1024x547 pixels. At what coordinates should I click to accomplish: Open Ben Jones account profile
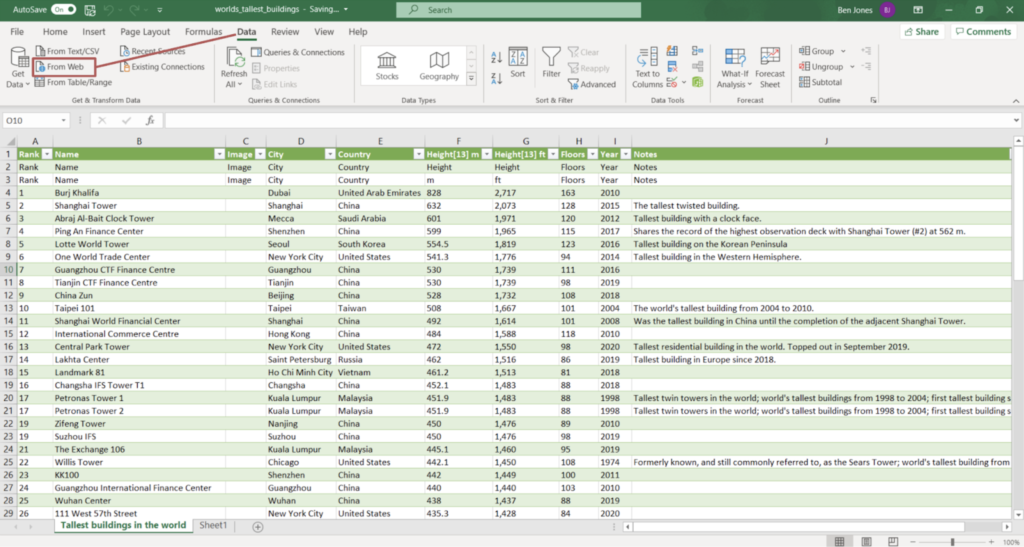(867, 10)
